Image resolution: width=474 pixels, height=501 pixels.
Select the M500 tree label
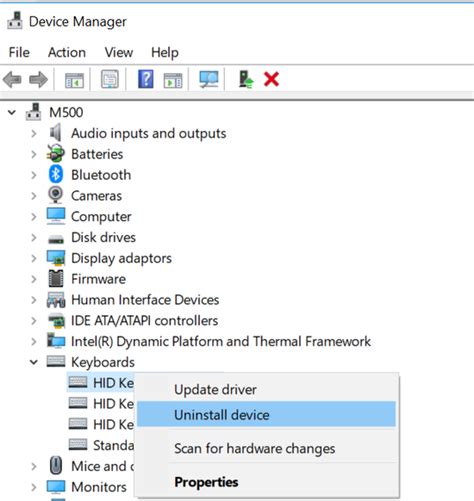click(x=66, y=112)
